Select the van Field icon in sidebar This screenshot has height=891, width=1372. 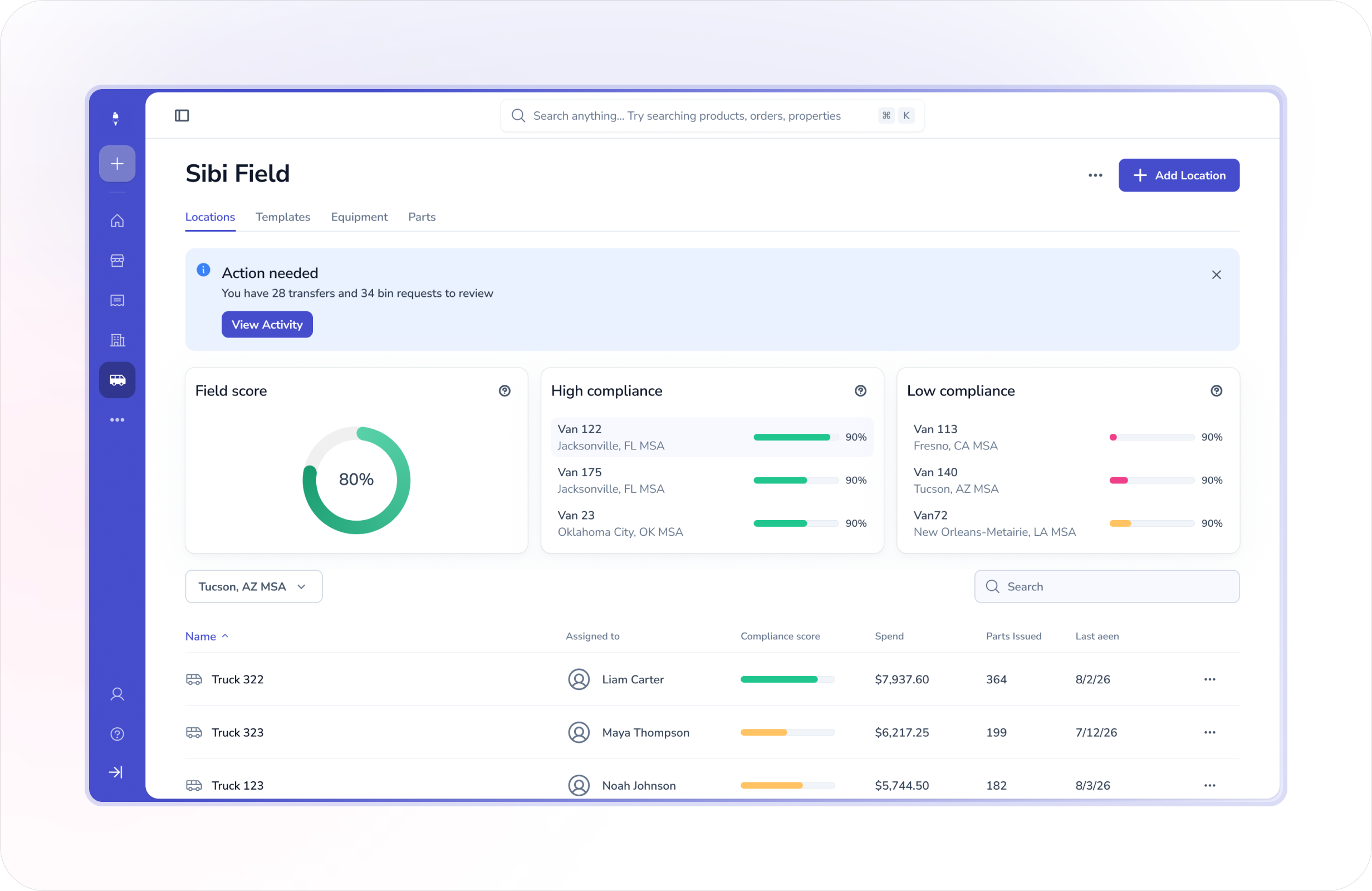tap(117, 380)
